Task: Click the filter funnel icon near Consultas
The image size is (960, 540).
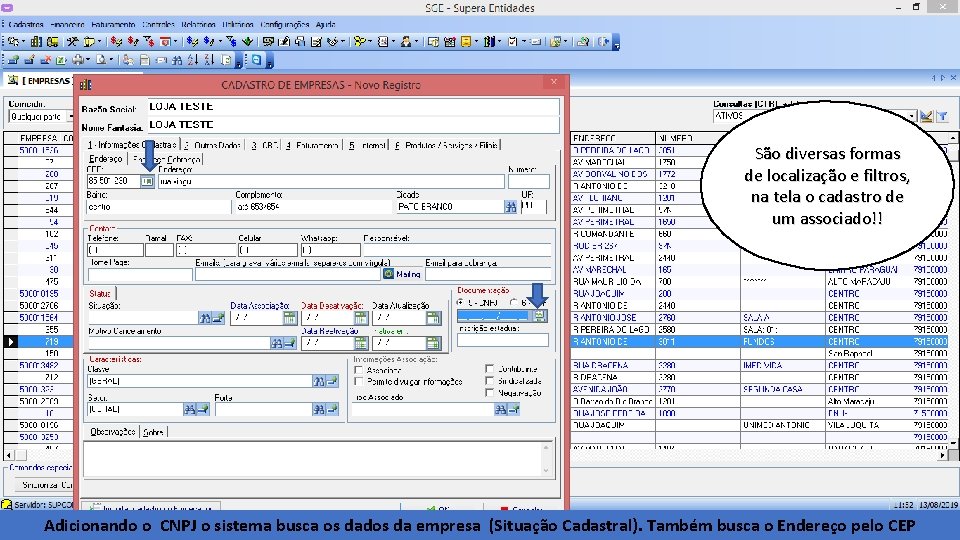Action: tap(943, 116)
